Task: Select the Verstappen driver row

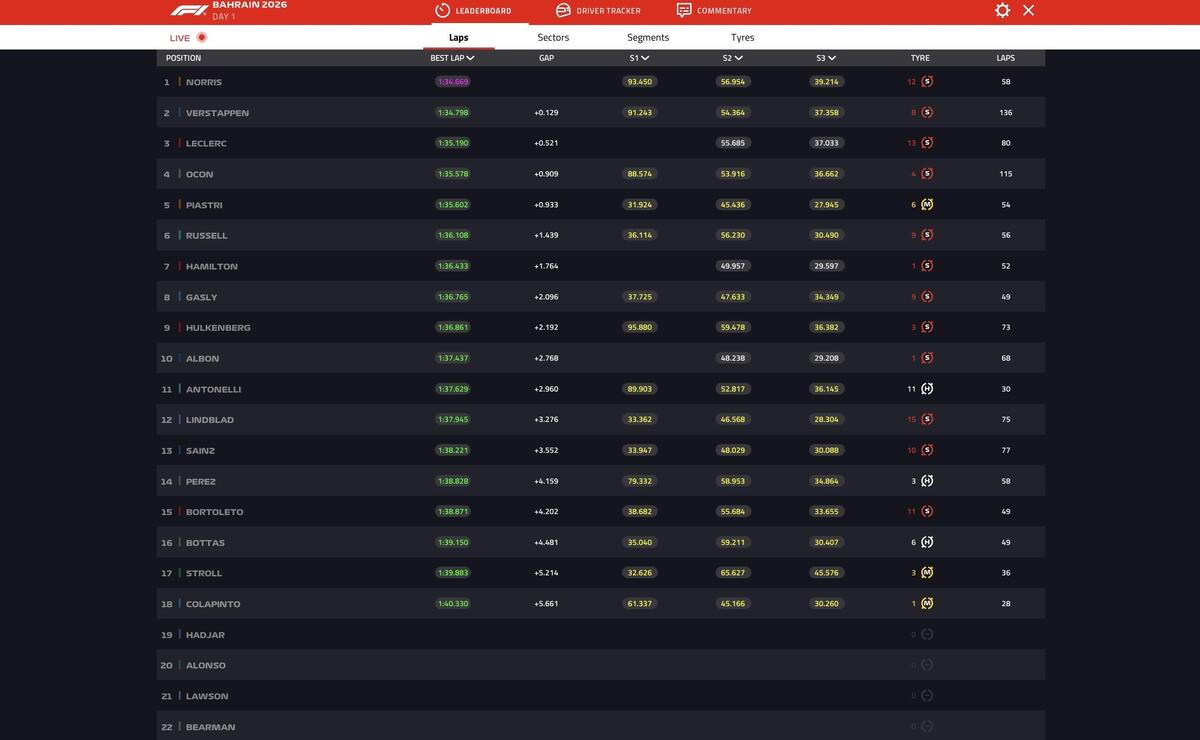Action: pyautogui.click(x=600, y=113)
